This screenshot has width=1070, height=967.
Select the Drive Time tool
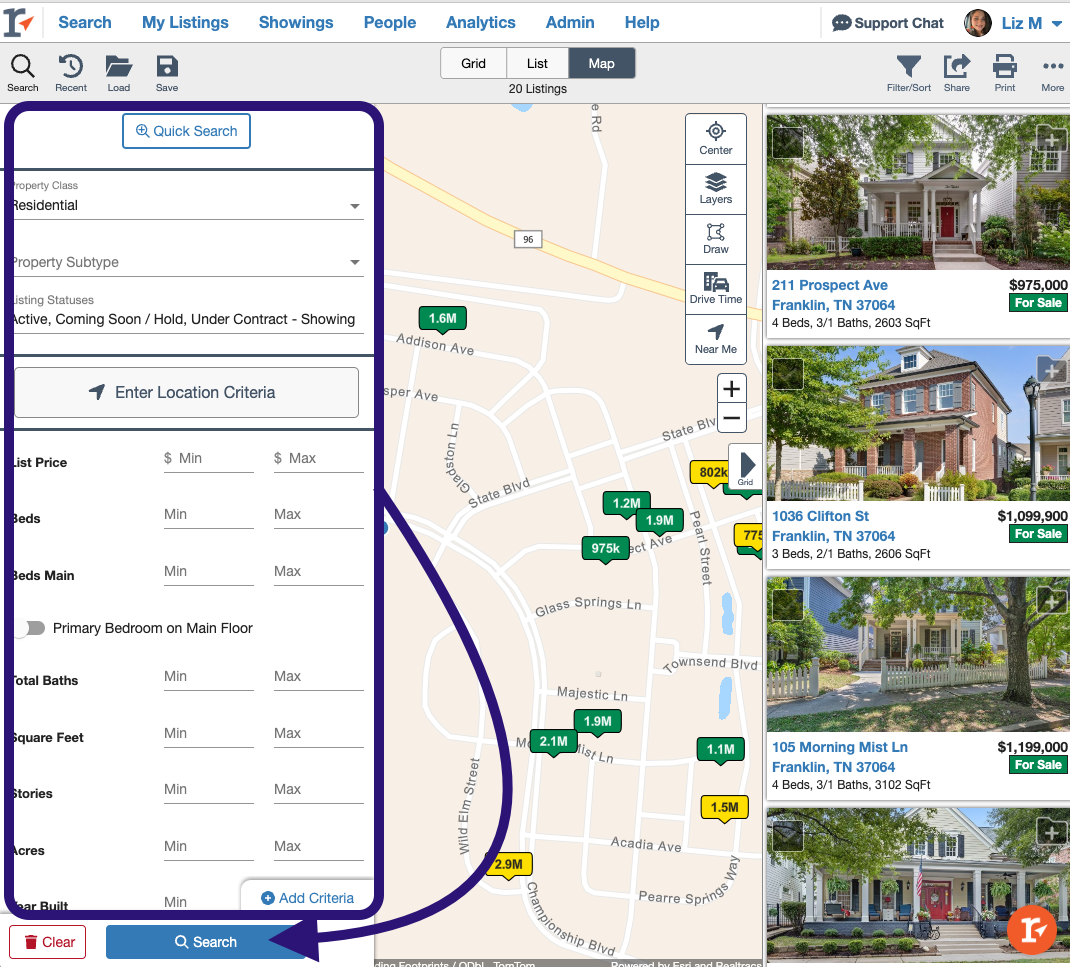tap(716, 289)
